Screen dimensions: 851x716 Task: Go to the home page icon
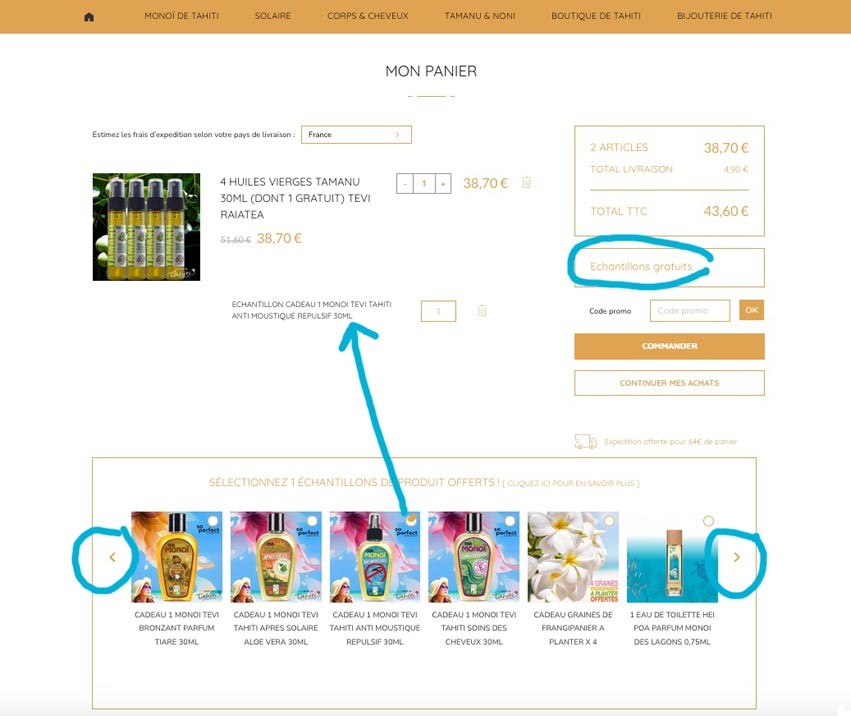tap(89, 16)
